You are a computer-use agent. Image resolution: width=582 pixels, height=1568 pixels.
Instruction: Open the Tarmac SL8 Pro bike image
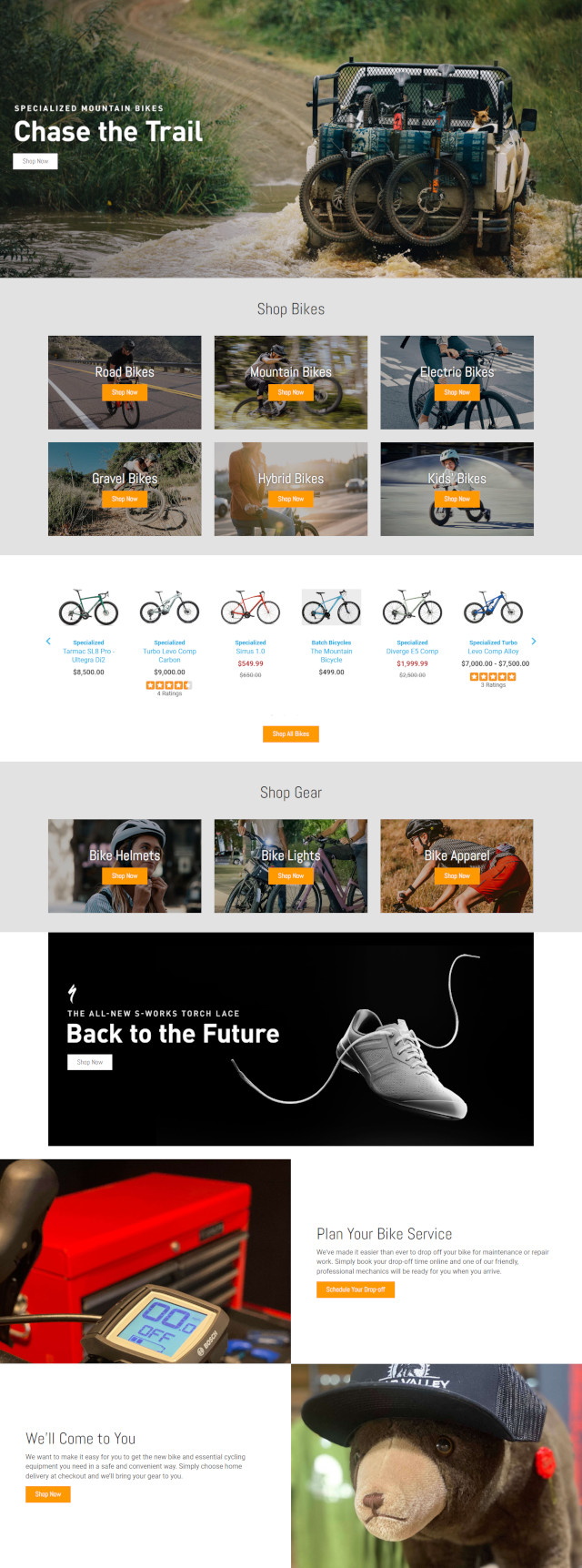pos(88,607)
